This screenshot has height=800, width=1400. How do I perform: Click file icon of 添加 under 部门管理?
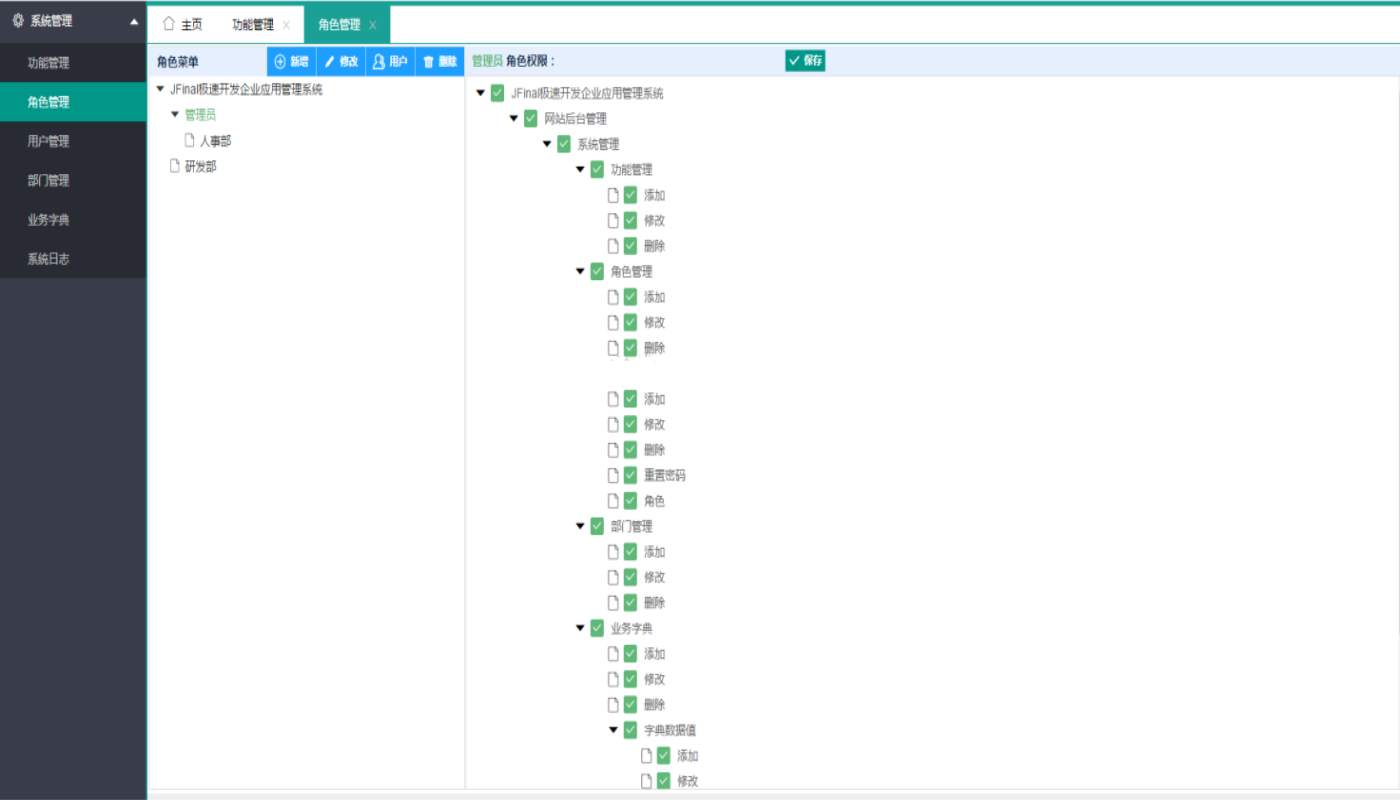click(614, 552)
